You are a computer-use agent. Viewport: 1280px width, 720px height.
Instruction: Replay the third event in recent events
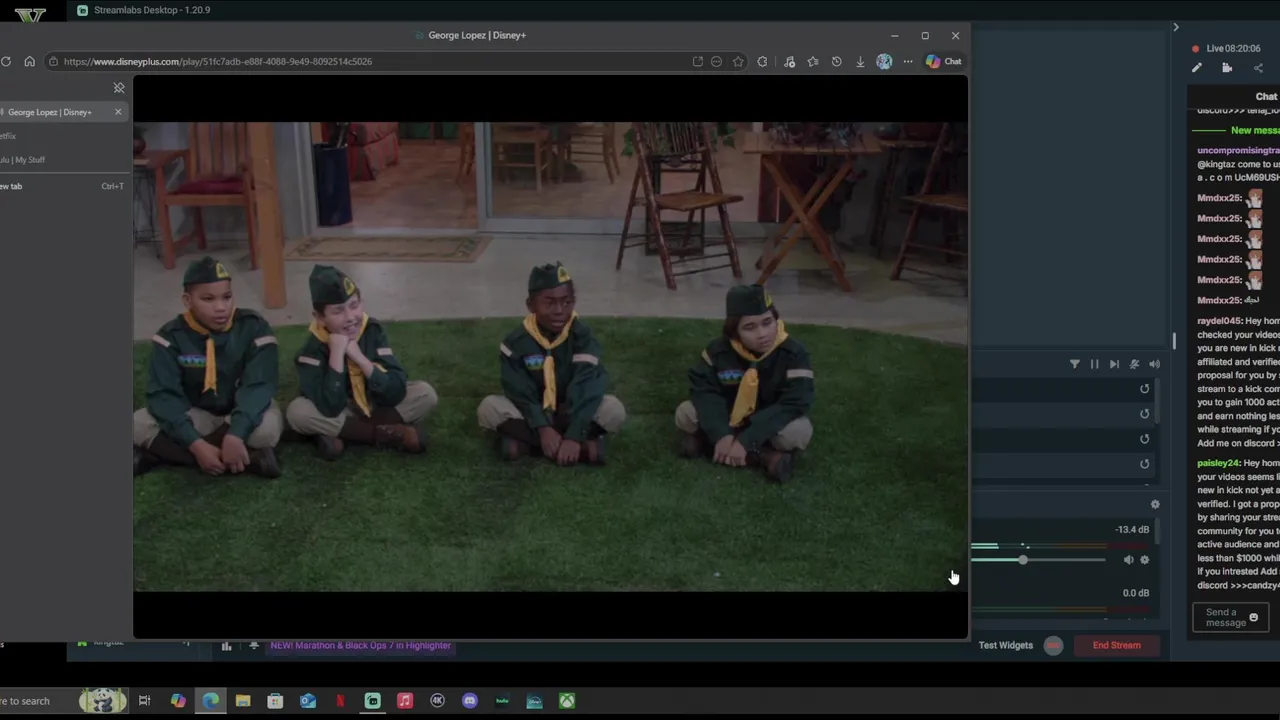pos(1145,439)
